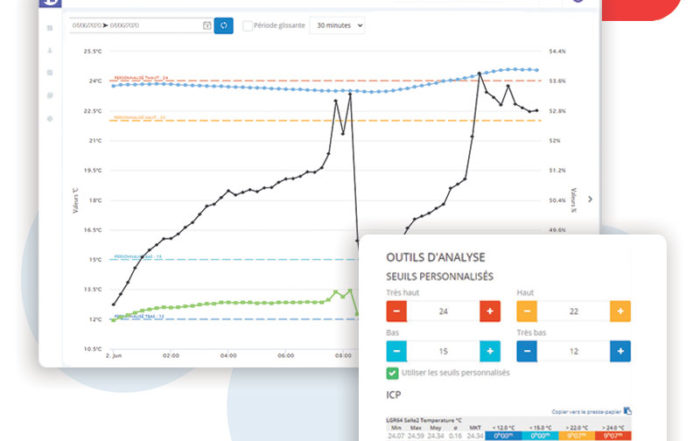Uncheck Utiliser les seuils personnalisés
Image resolution: width=700 pixels, height=441 pixels.
(x=392, y=373)
